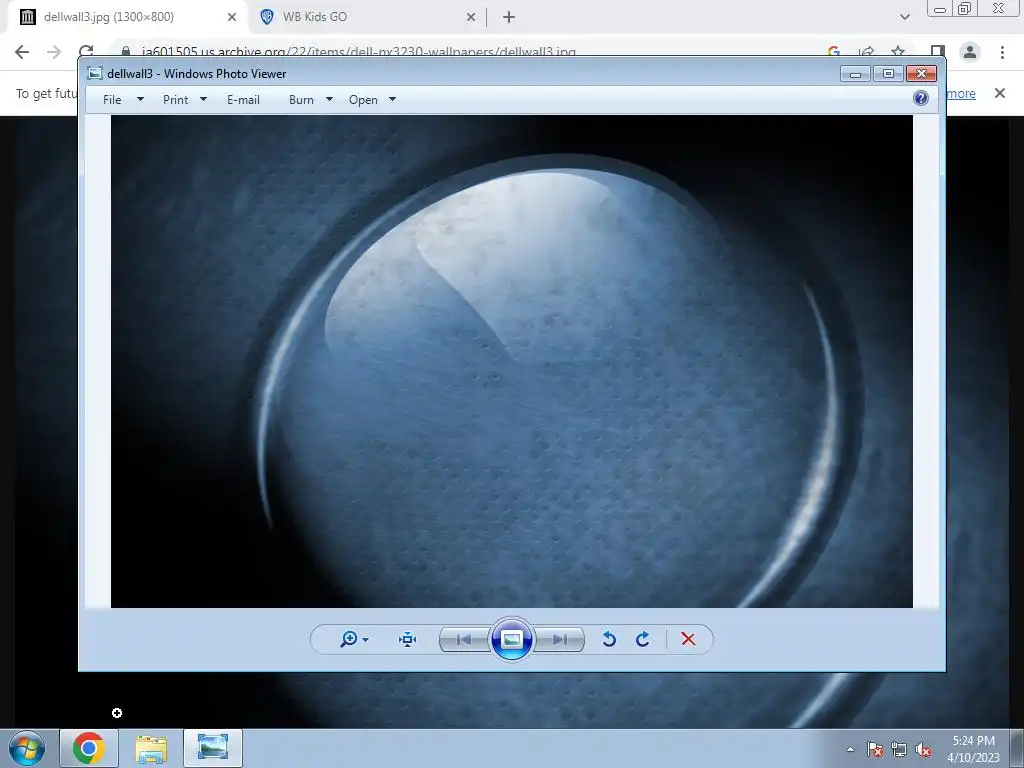The height and width of the screenshot is (768, 1024).
Task: Open the Chrome profile icon
Action: click(970, 52)
